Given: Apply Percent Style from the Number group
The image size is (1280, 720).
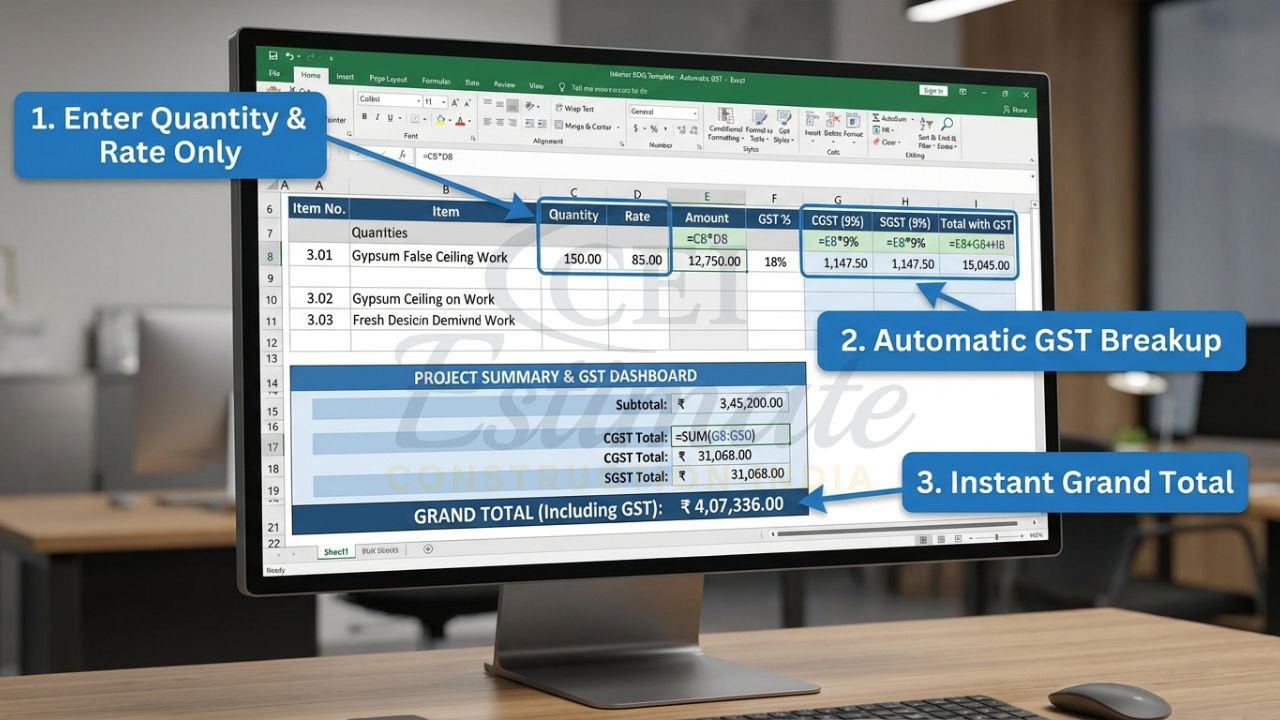Looking at the screenshot, I should click(654, 127).
